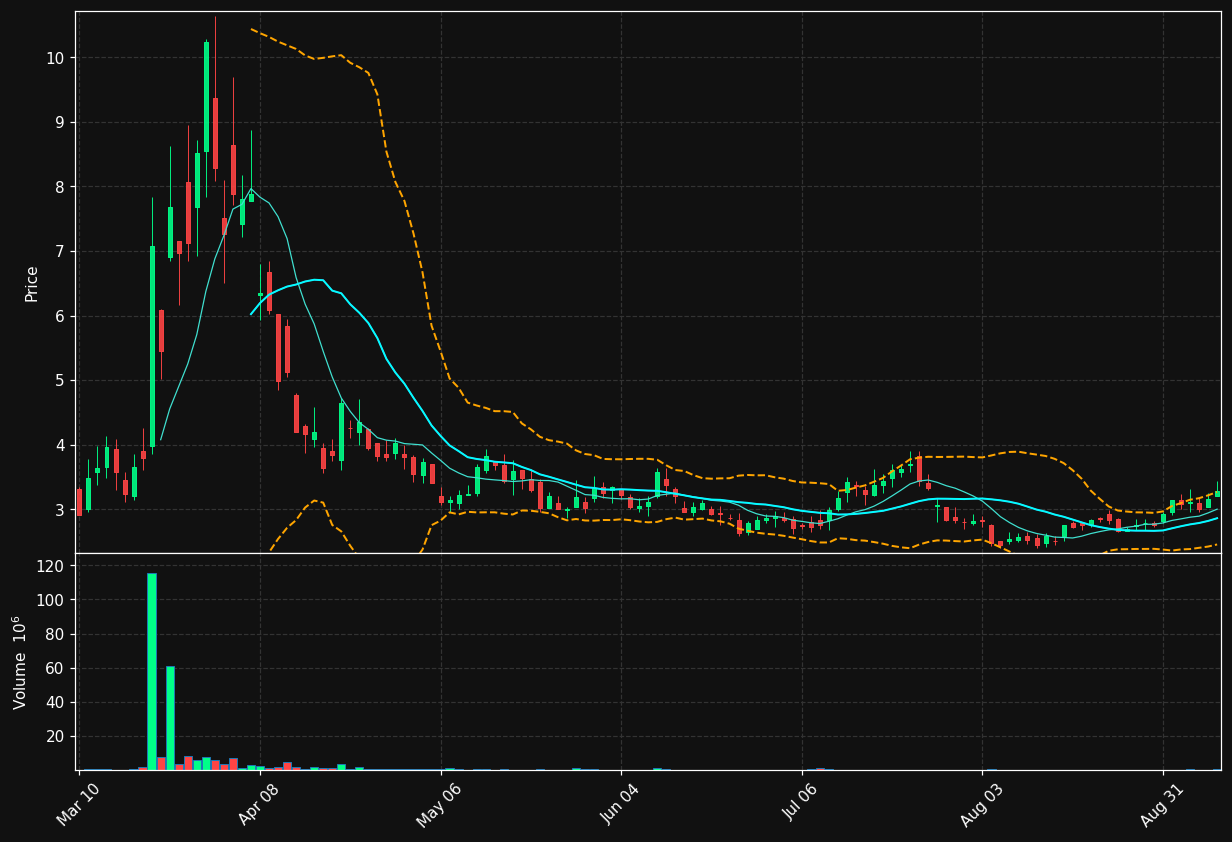1232x842 pixels.
Task: Click the tall green candlestick peaking above 10
Action: 207,96
